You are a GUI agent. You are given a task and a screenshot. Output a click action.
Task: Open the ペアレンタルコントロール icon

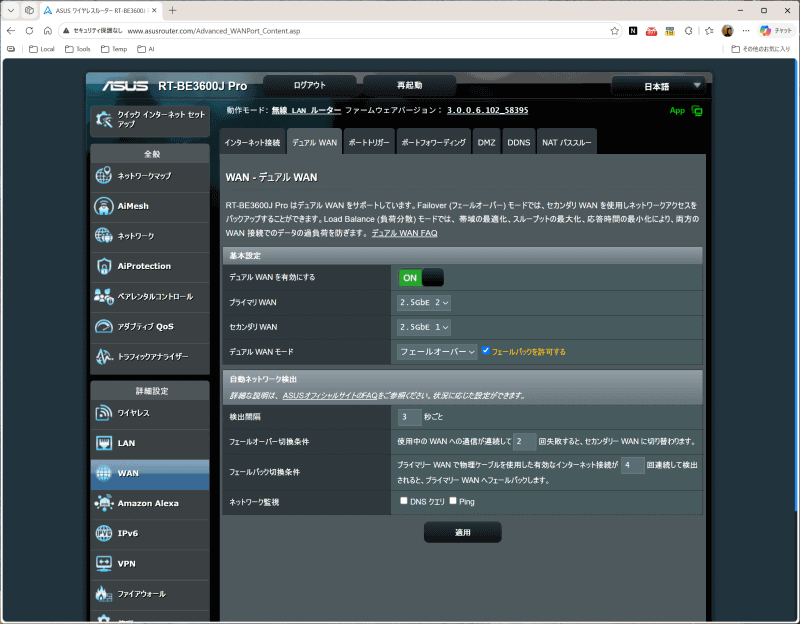pyautogui.click(x=104, y=296)
